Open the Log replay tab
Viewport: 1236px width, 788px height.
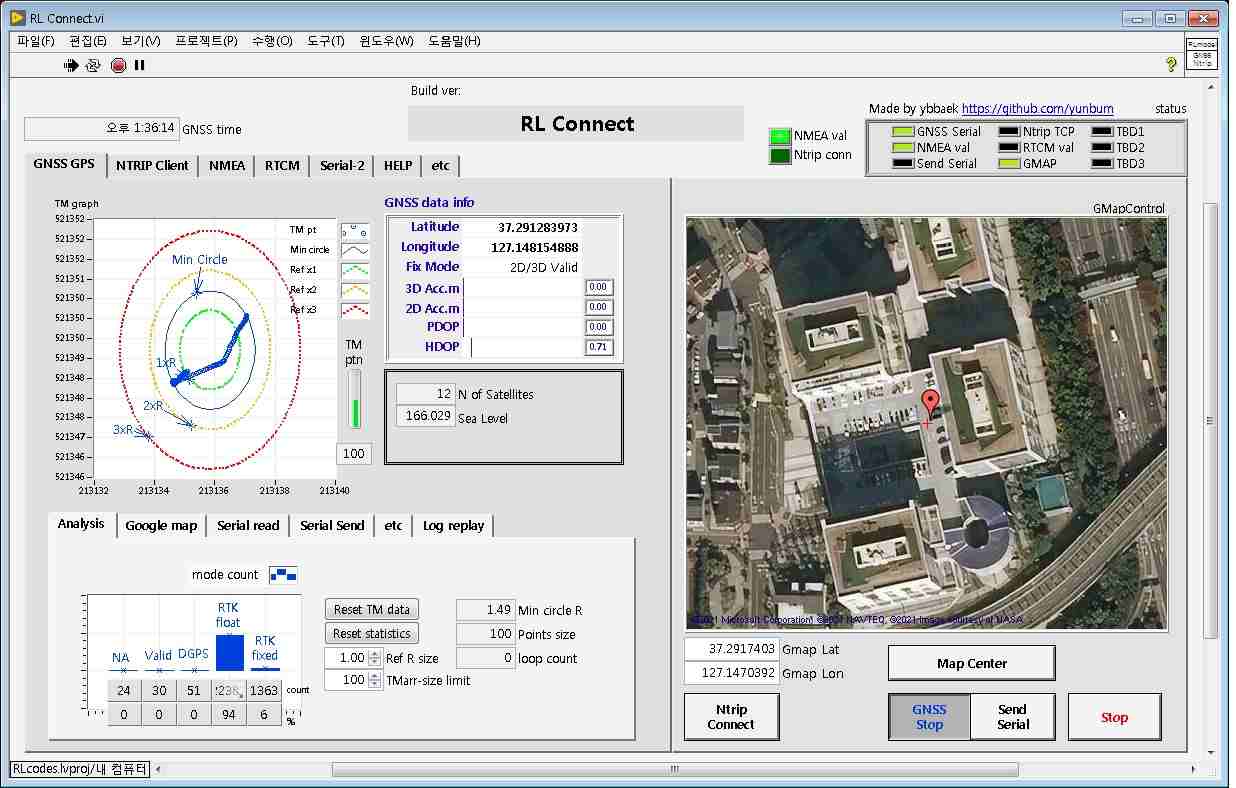click(x=453, y=526)
